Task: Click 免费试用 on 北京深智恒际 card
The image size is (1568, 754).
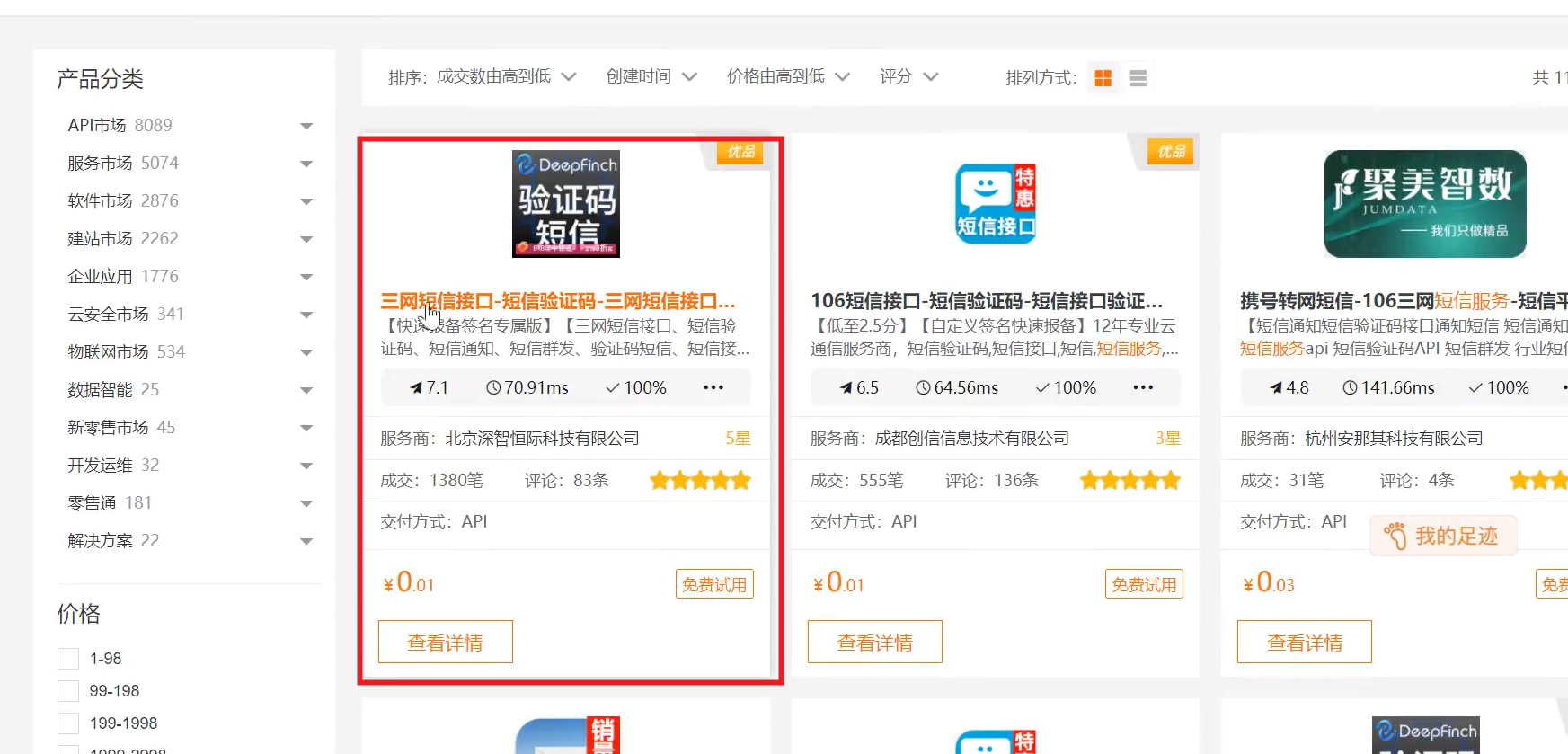Action: coord(714,584)
